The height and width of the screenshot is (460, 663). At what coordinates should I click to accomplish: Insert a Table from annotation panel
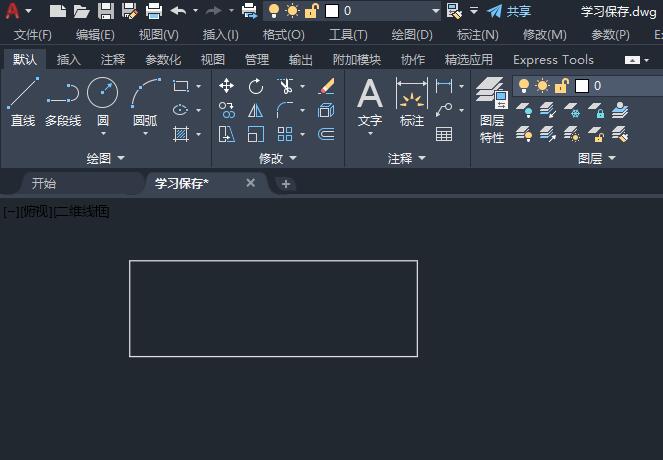click(x=444, y=134)
